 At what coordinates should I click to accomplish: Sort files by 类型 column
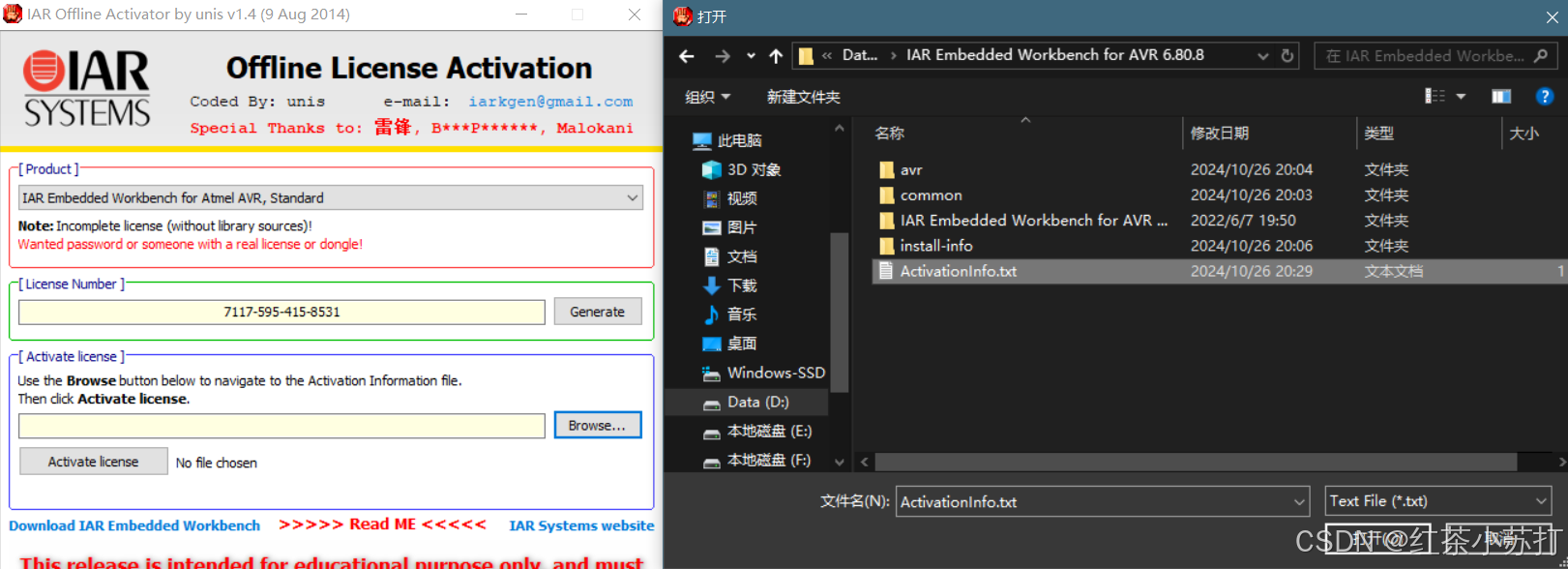[x=1379, y=134]
